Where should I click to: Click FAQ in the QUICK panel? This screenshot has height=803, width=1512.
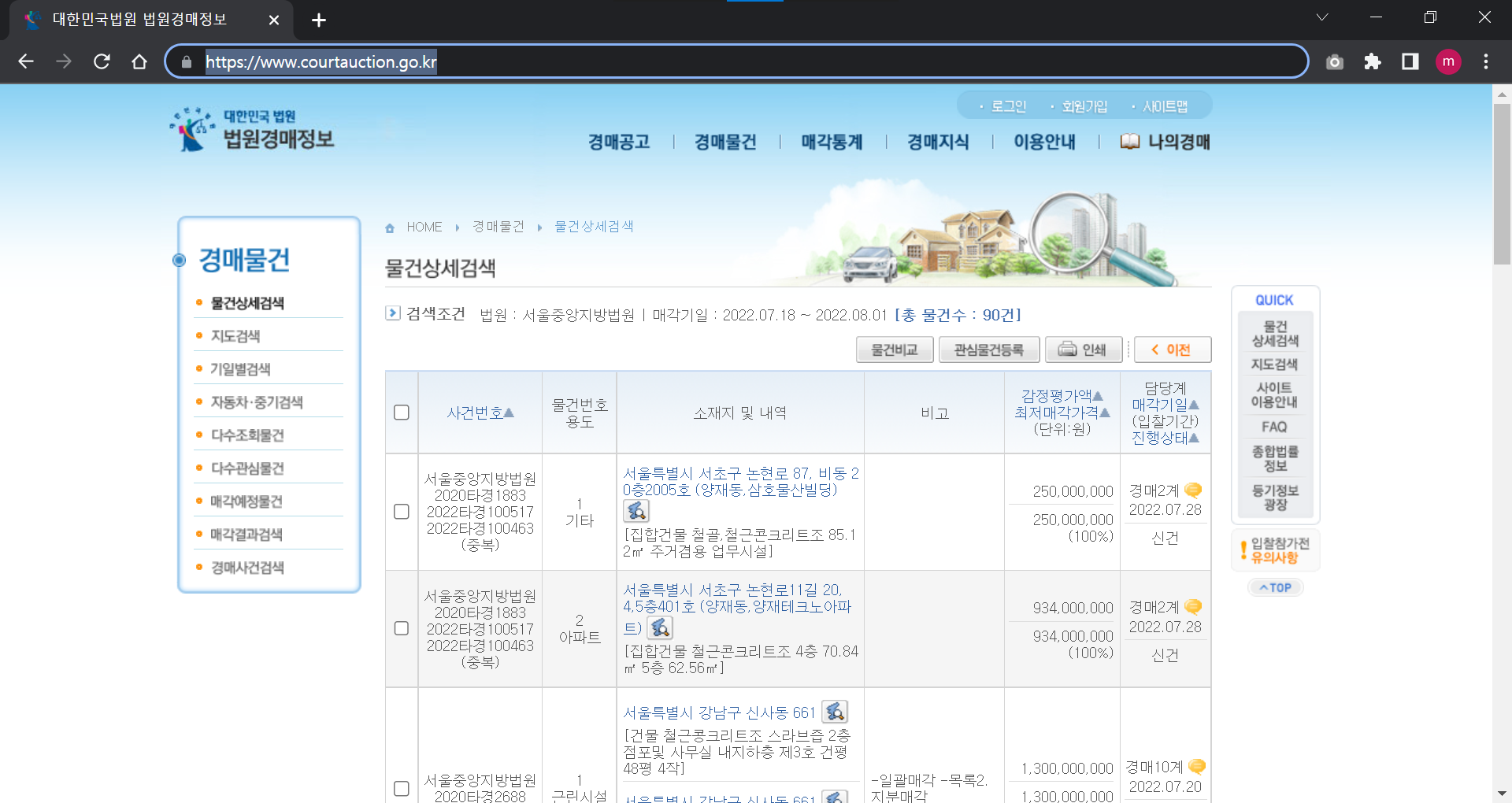point(1274,427)
